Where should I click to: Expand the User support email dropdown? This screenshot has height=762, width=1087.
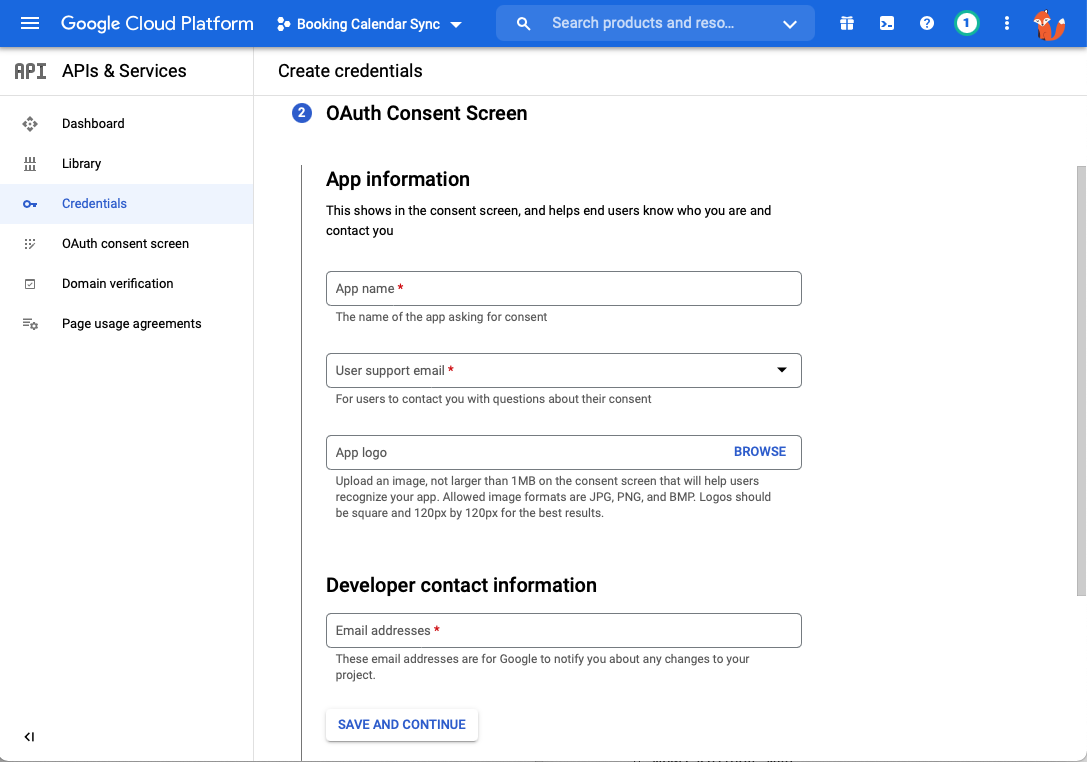tap(781, 370)
